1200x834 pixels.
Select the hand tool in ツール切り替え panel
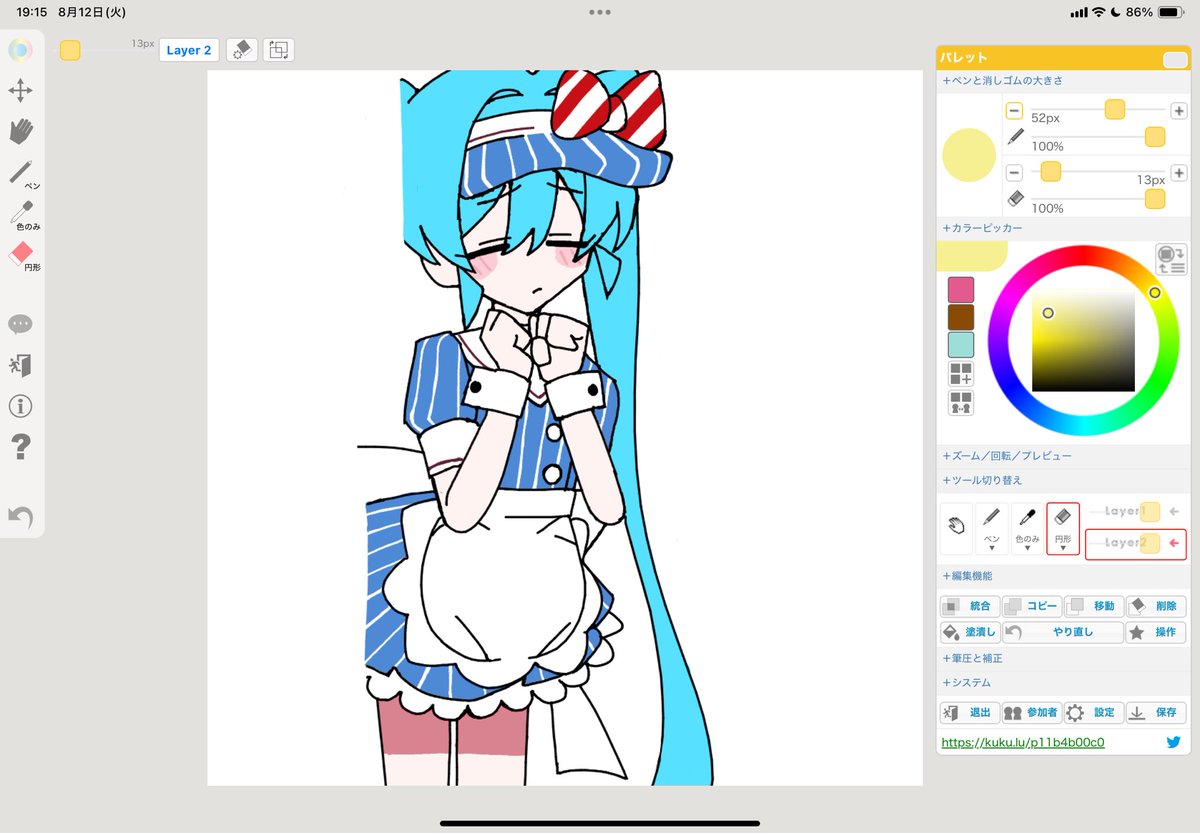pos(956,528)
